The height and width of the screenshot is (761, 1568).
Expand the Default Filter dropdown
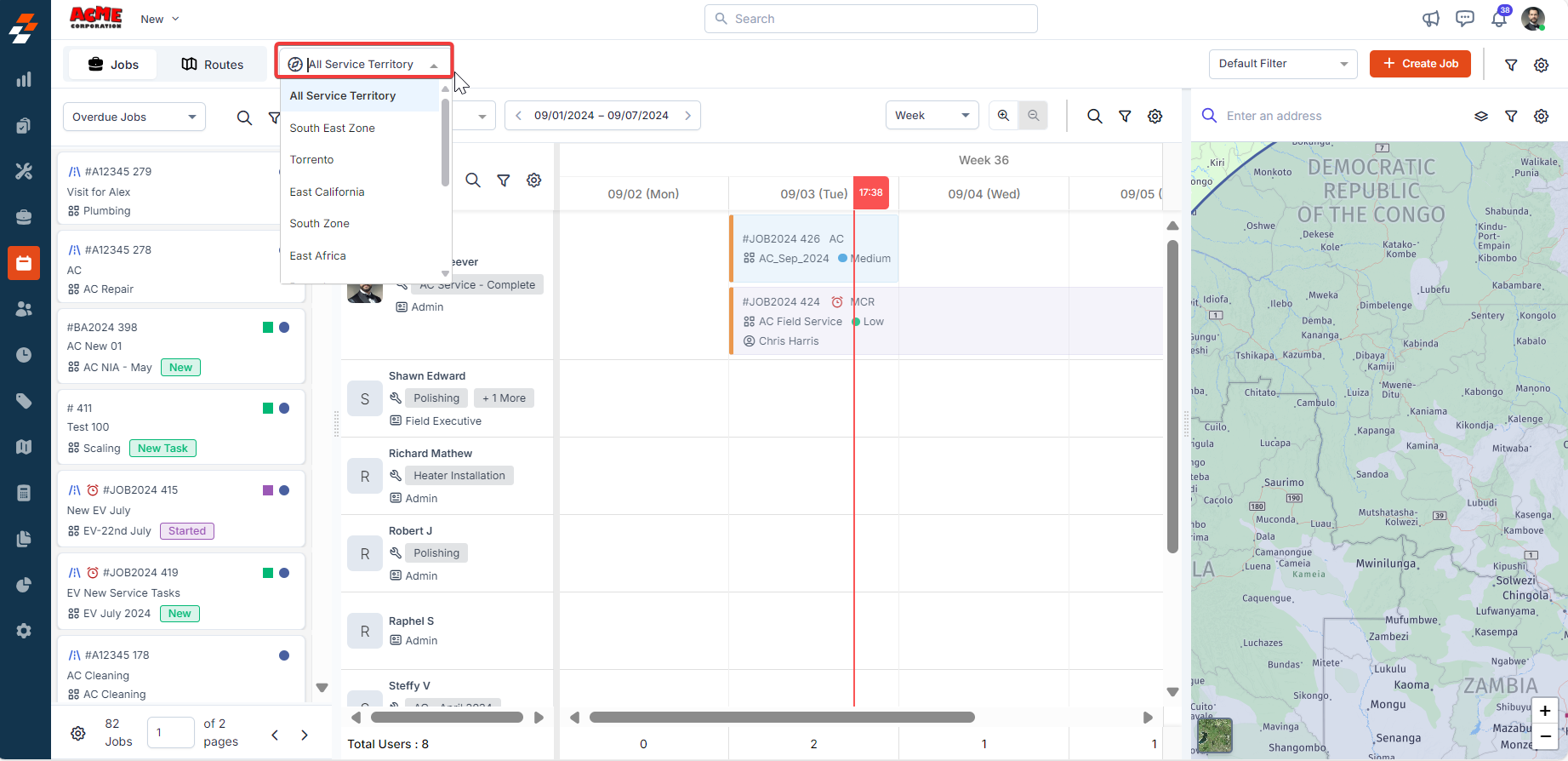[1282, 64]
